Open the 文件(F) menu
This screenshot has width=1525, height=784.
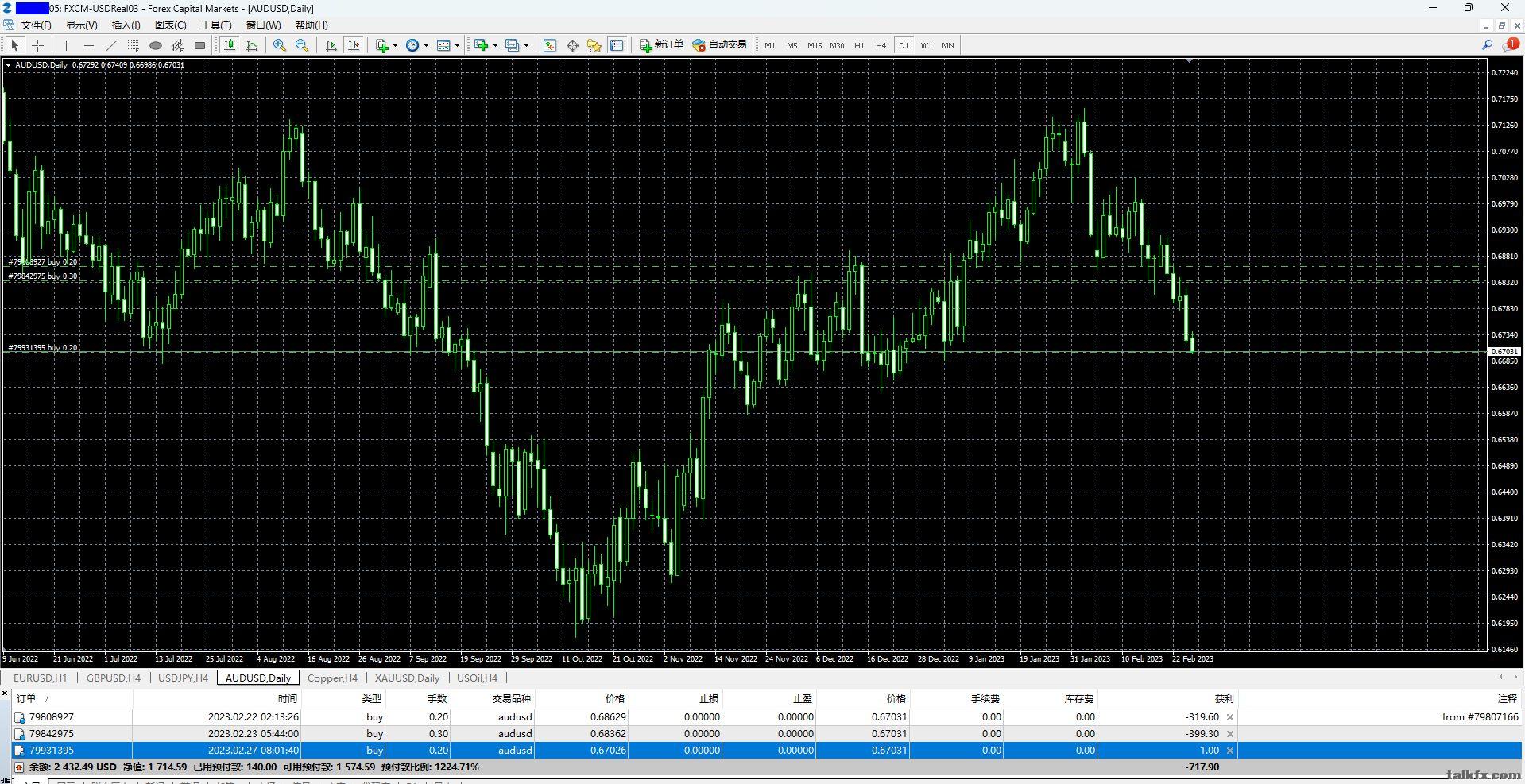coord(36,25)
